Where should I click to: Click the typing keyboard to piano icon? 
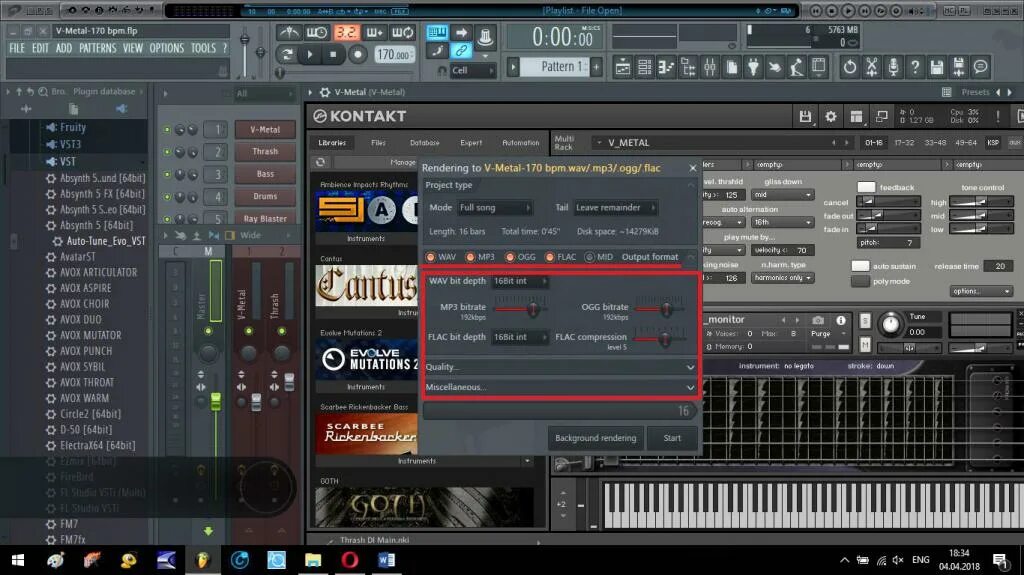[437, 32]
